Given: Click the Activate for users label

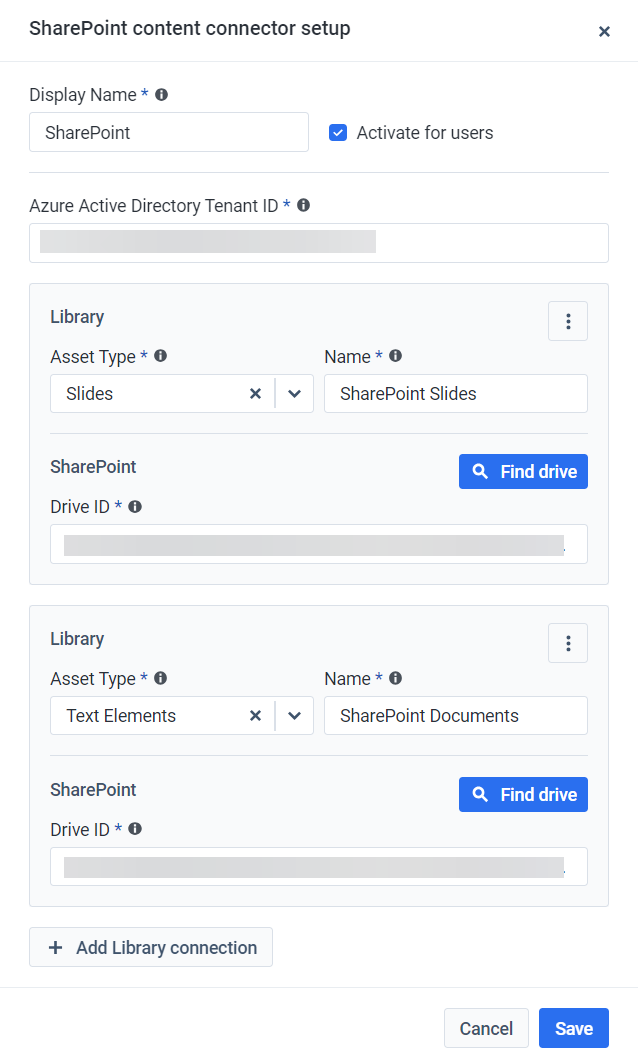Looking at the screenshot, I should pyautogui.click(x=425, y=133).
